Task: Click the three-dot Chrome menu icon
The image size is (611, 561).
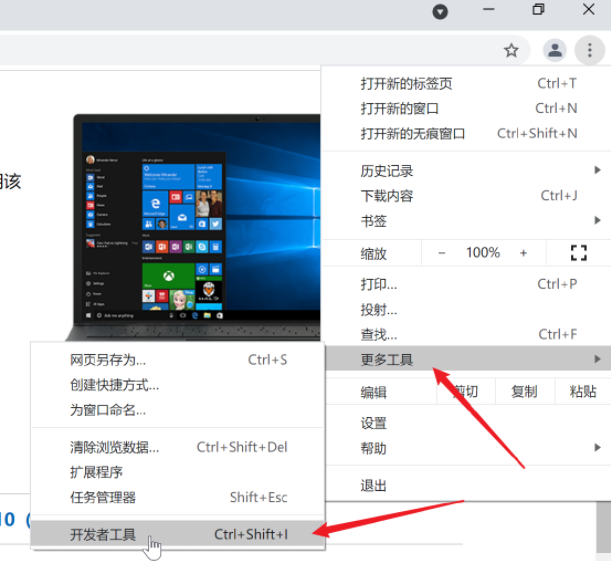Action: [x=584, y=49]
